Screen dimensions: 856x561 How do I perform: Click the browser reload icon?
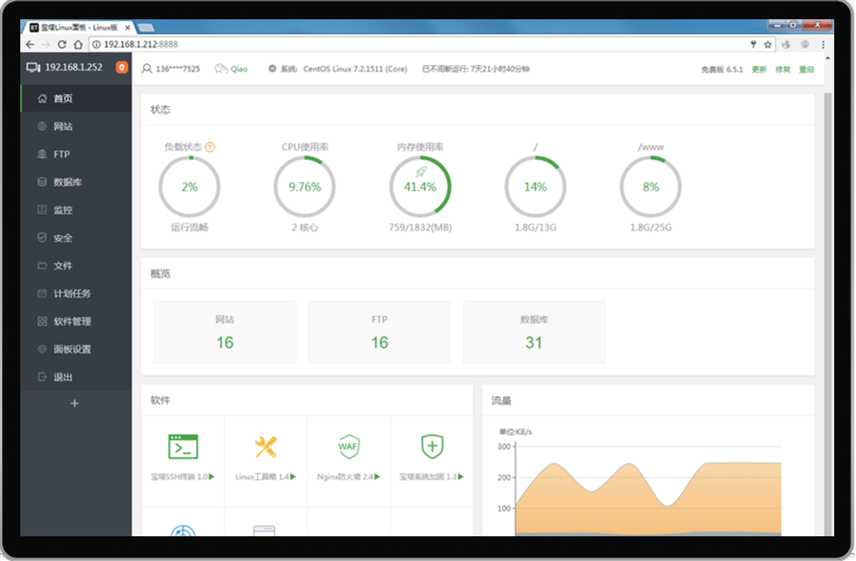pyautogui.click(x=62, y=44)
